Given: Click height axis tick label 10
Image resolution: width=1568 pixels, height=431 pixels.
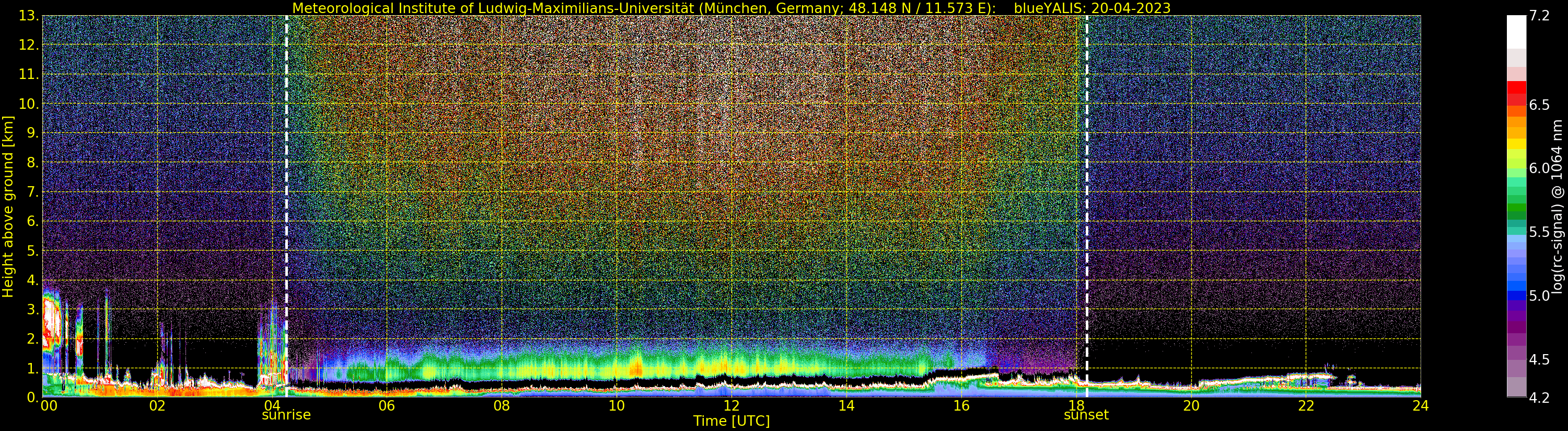Looking at the screenshot, I should 29,104.
